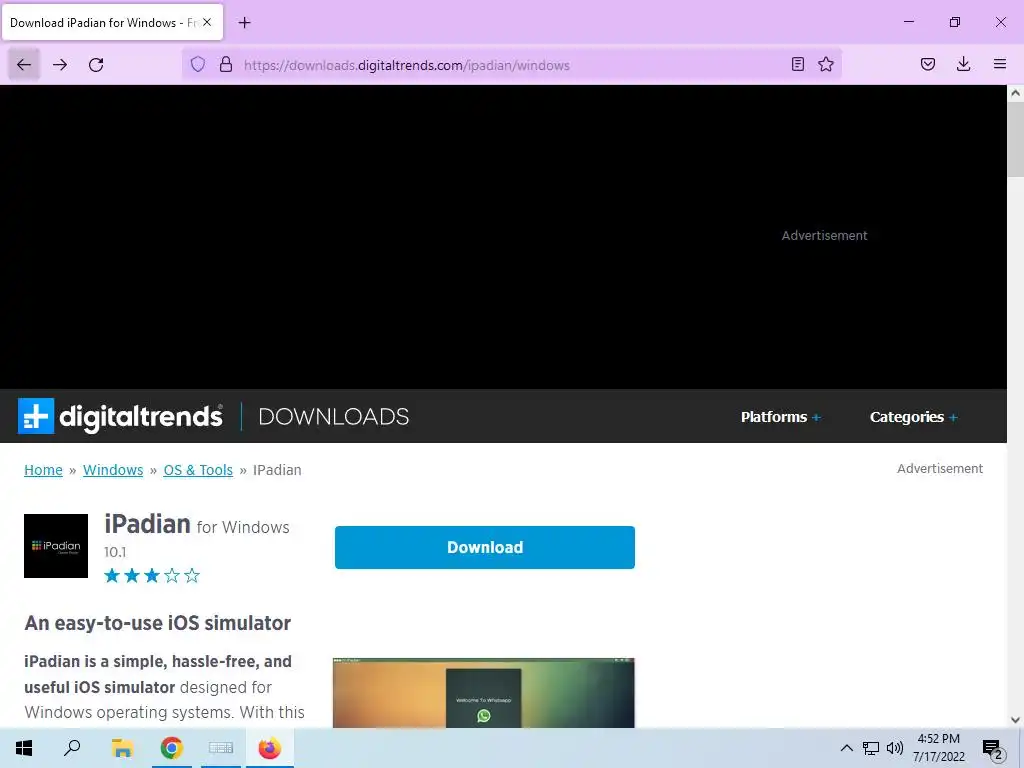
Task: Open Firefox downloads panel icon
Action: (963, 64)
